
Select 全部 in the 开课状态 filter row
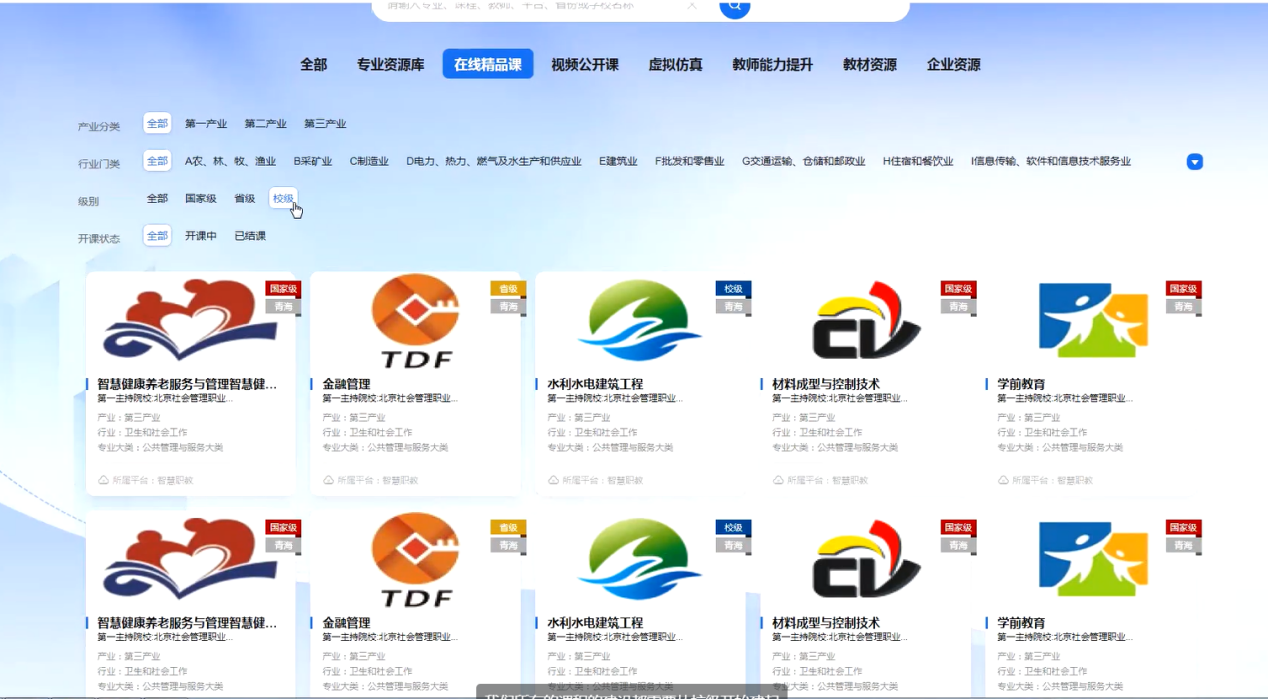pyautogui.click(x=157, y=236)
